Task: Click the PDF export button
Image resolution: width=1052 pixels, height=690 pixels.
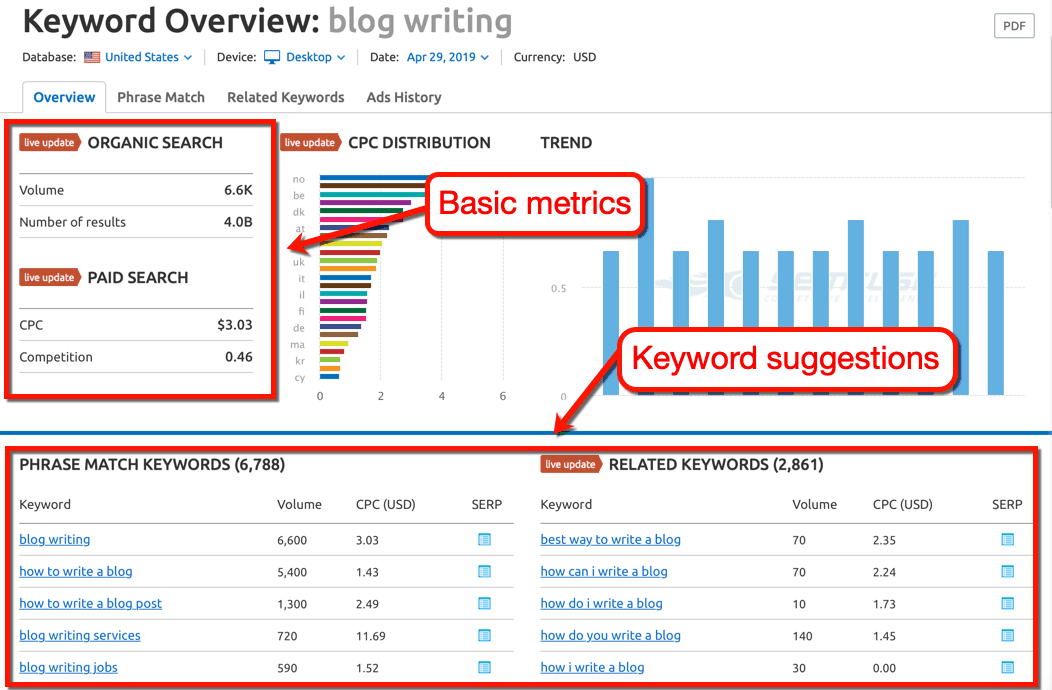Action: [x=1013, y=26]
